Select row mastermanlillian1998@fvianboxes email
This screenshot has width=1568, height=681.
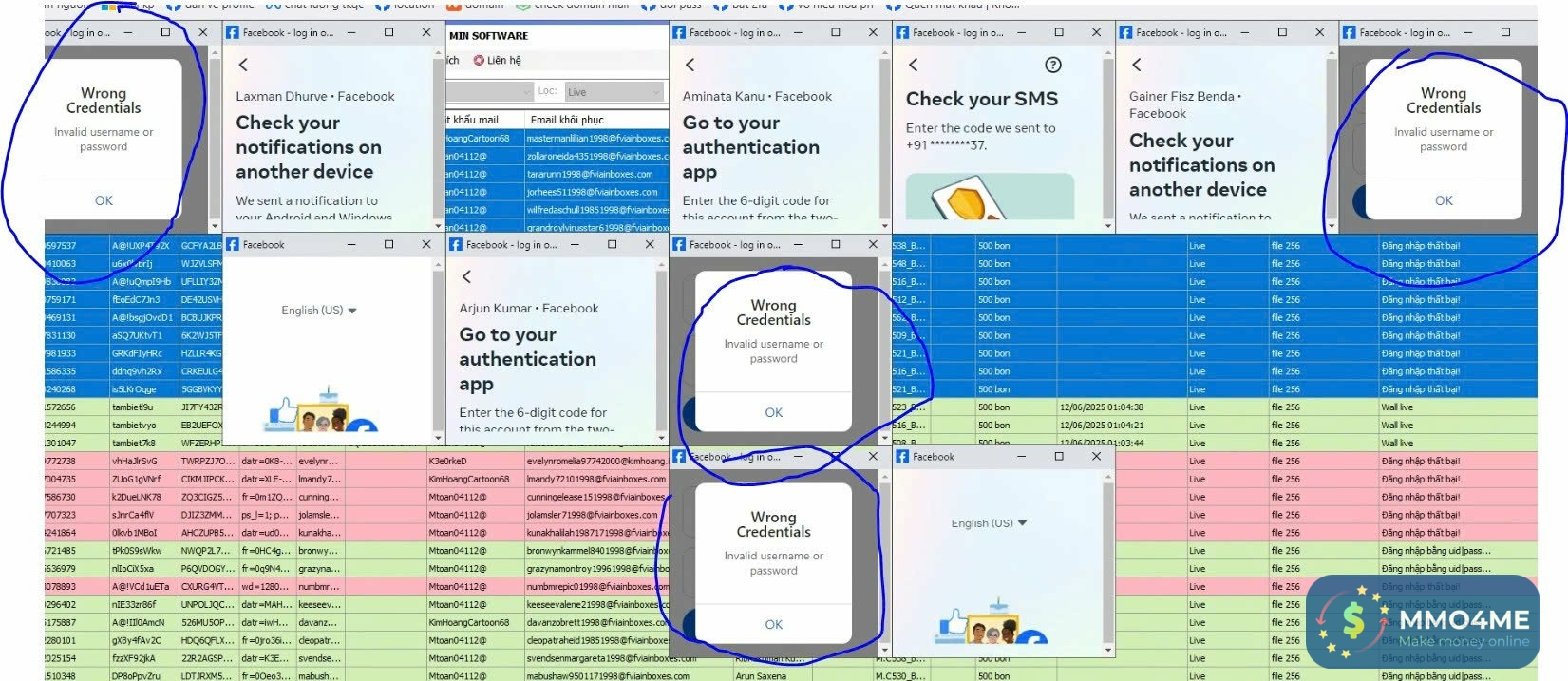coord(597,139)
